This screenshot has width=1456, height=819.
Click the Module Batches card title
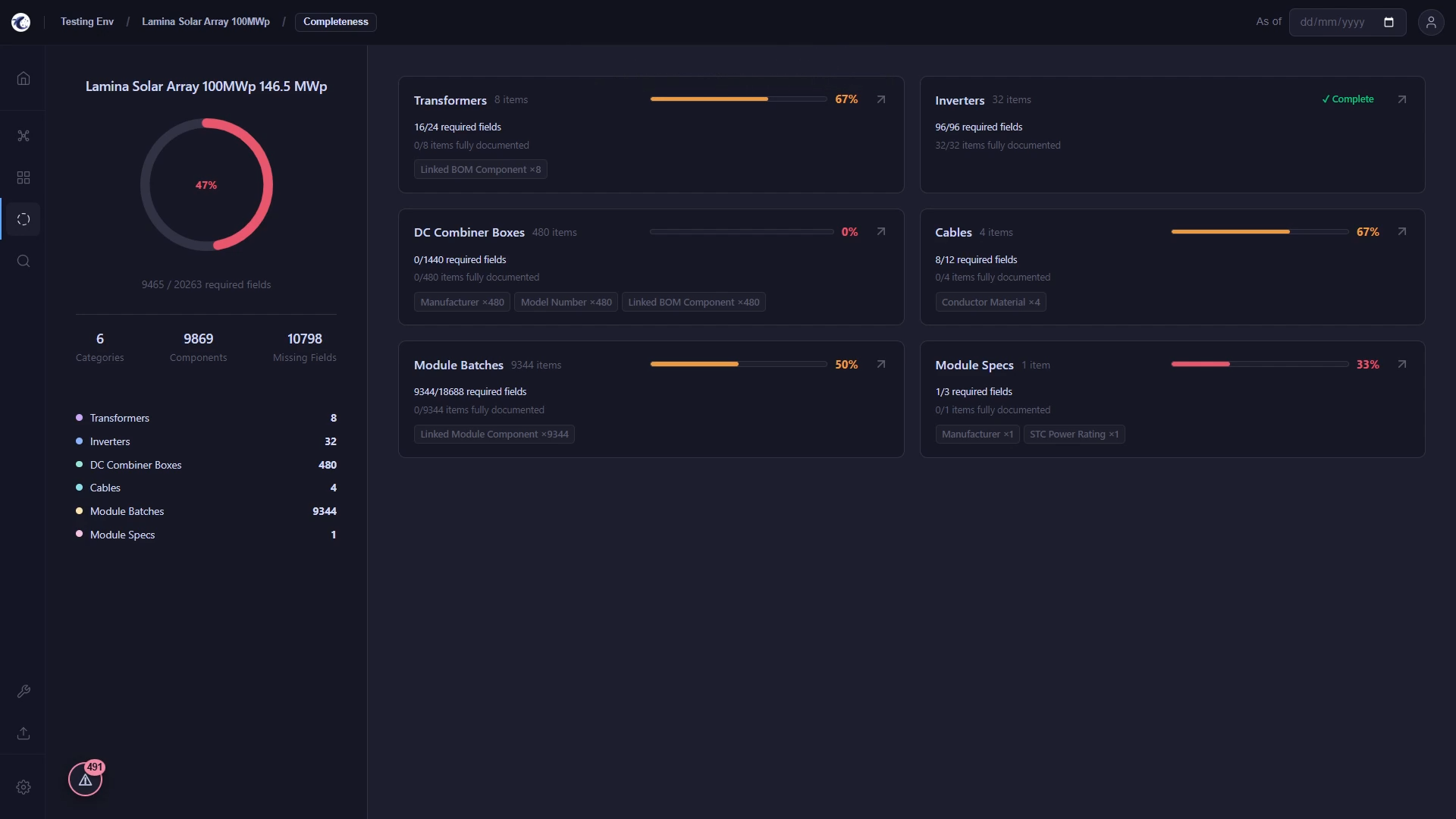coord(459,366)
